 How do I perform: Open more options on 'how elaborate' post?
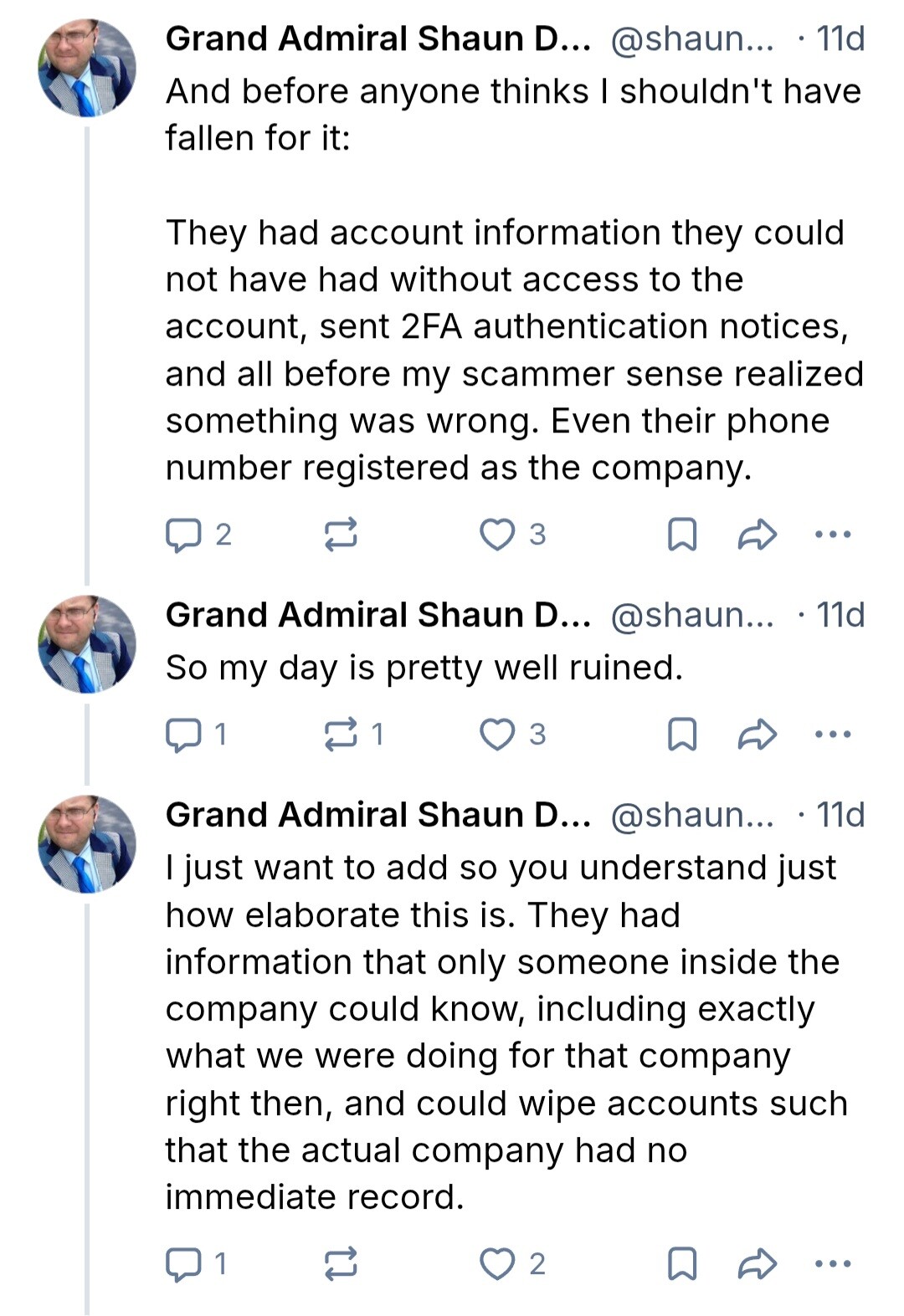[x=833, y=1263]
